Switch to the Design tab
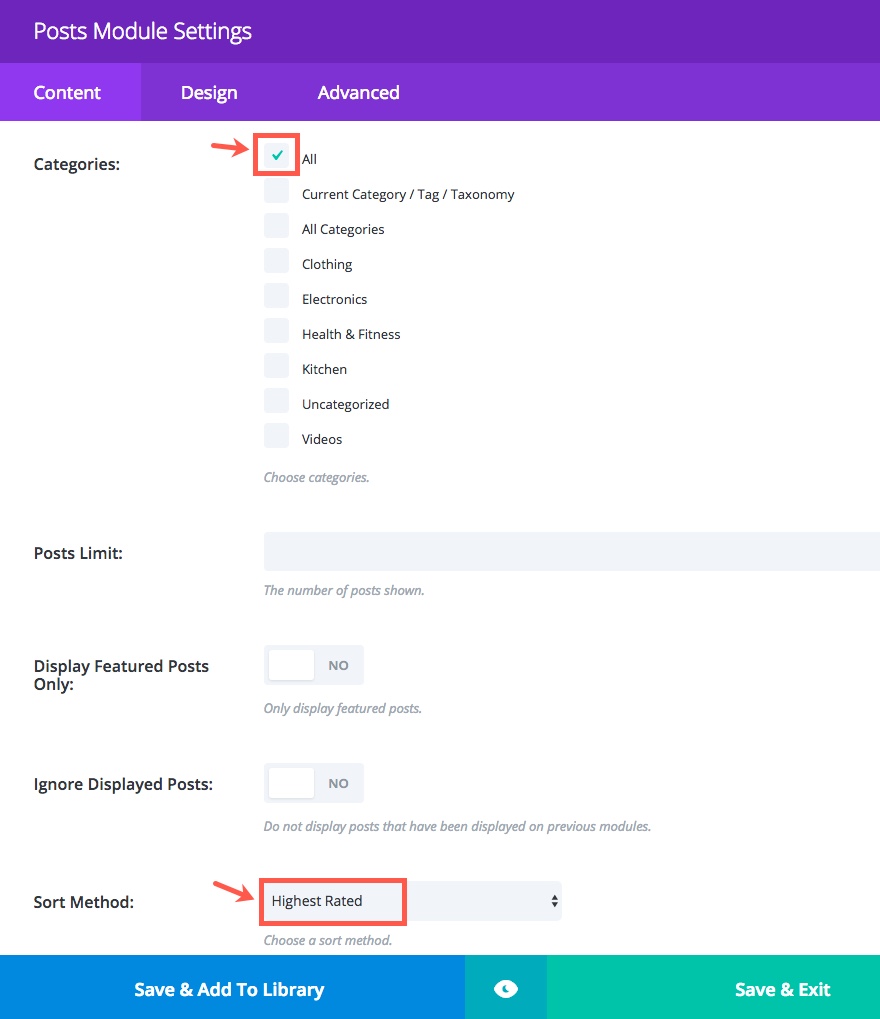Viewport: 880px width, 1019px height. tap(209, 93)
